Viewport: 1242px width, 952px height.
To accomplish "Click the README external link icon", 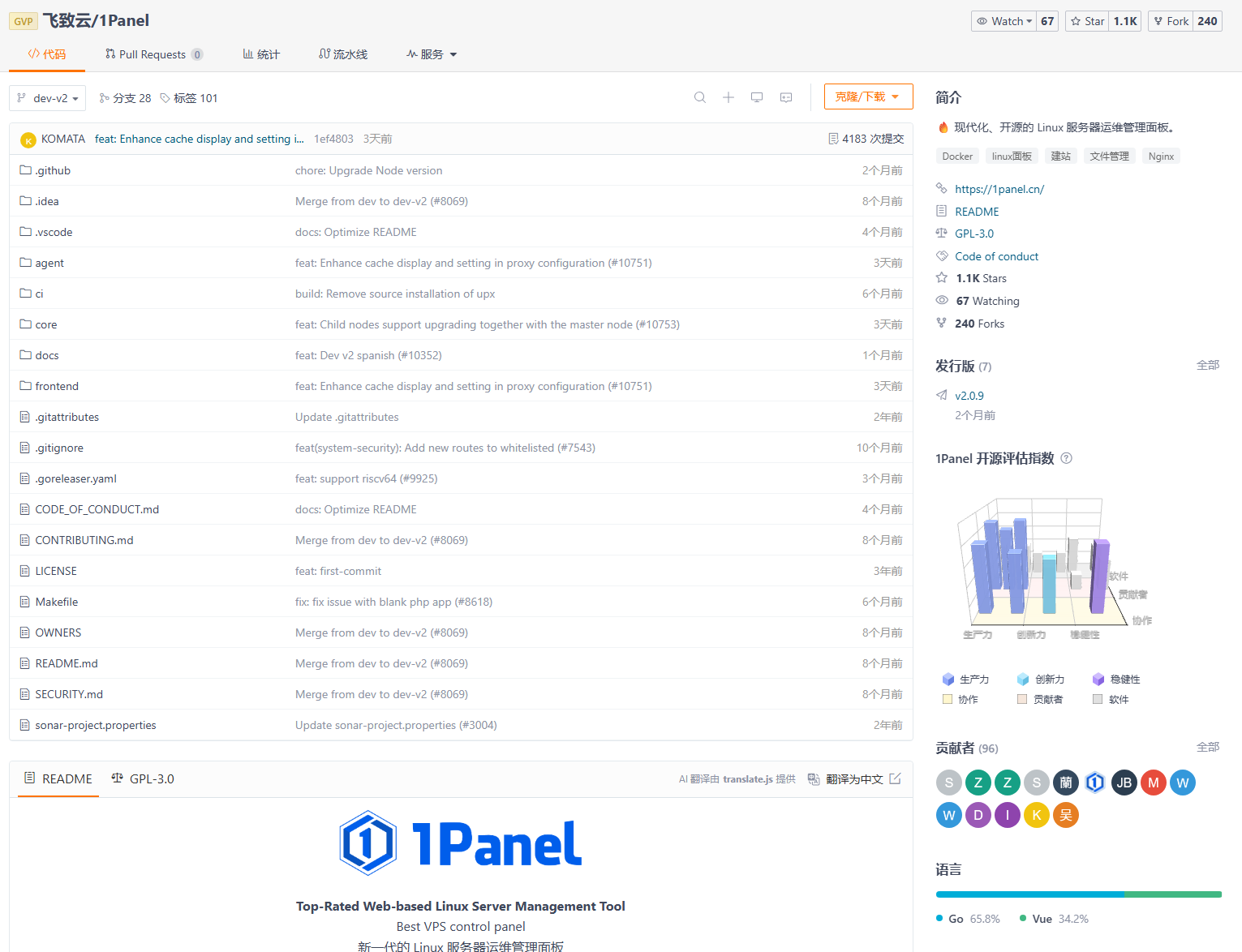I will pos(895,778).
